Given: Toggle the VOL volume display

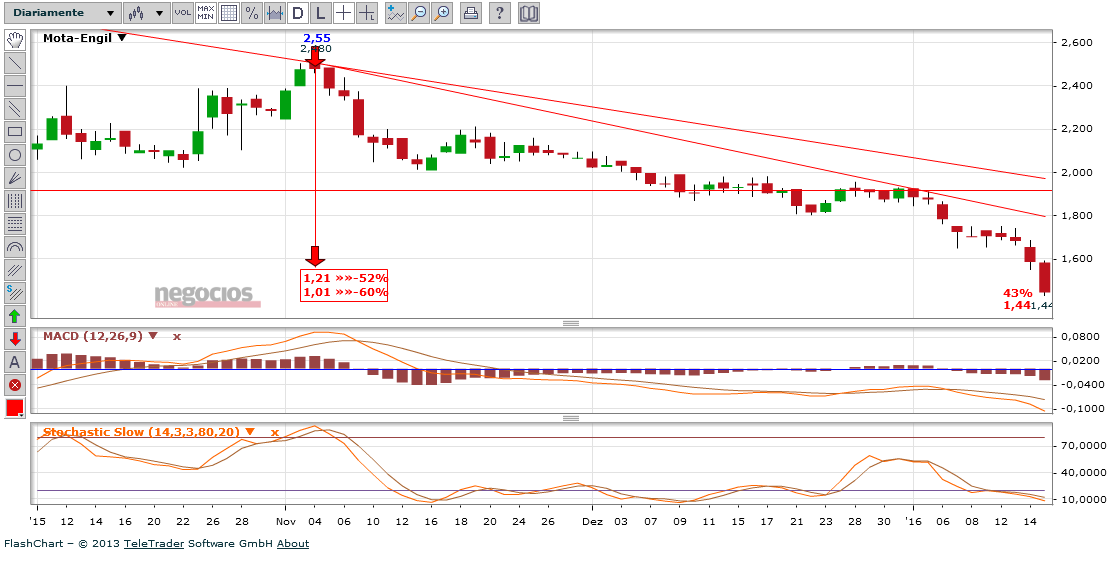Looking at the screenshot, I should 183,13.
